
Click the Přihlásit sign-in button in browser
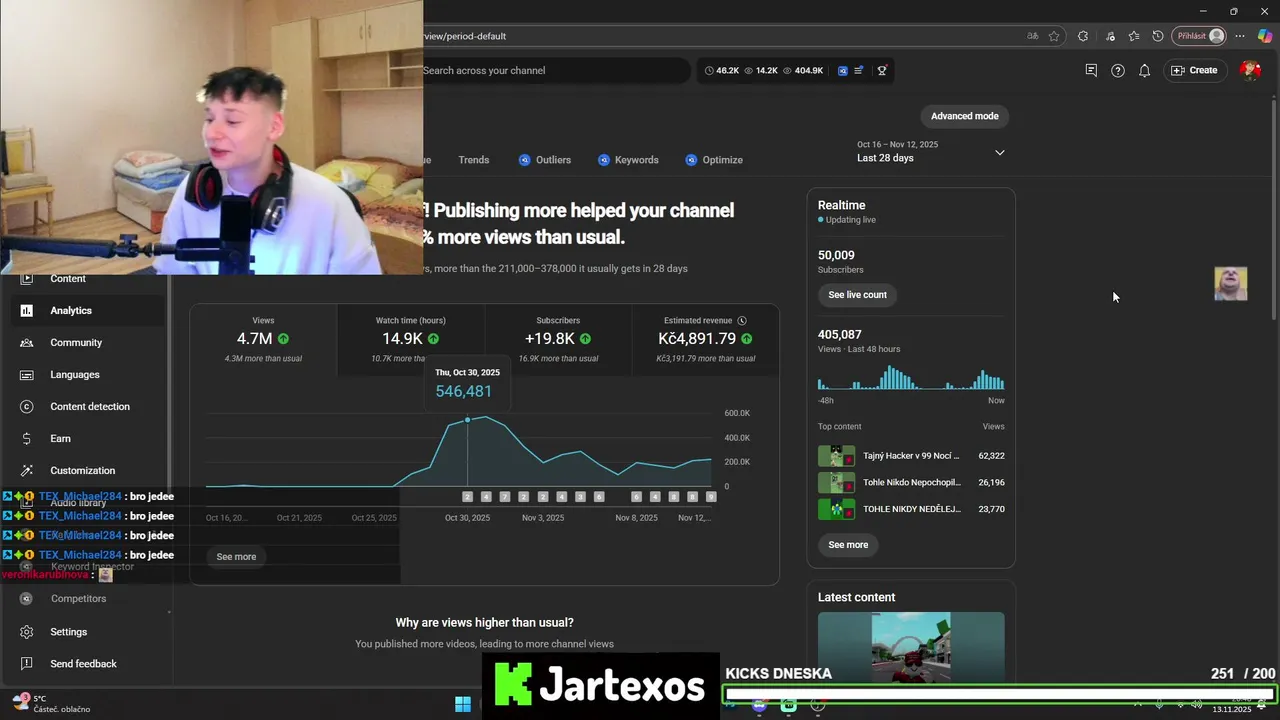[x=1199, y=36]
